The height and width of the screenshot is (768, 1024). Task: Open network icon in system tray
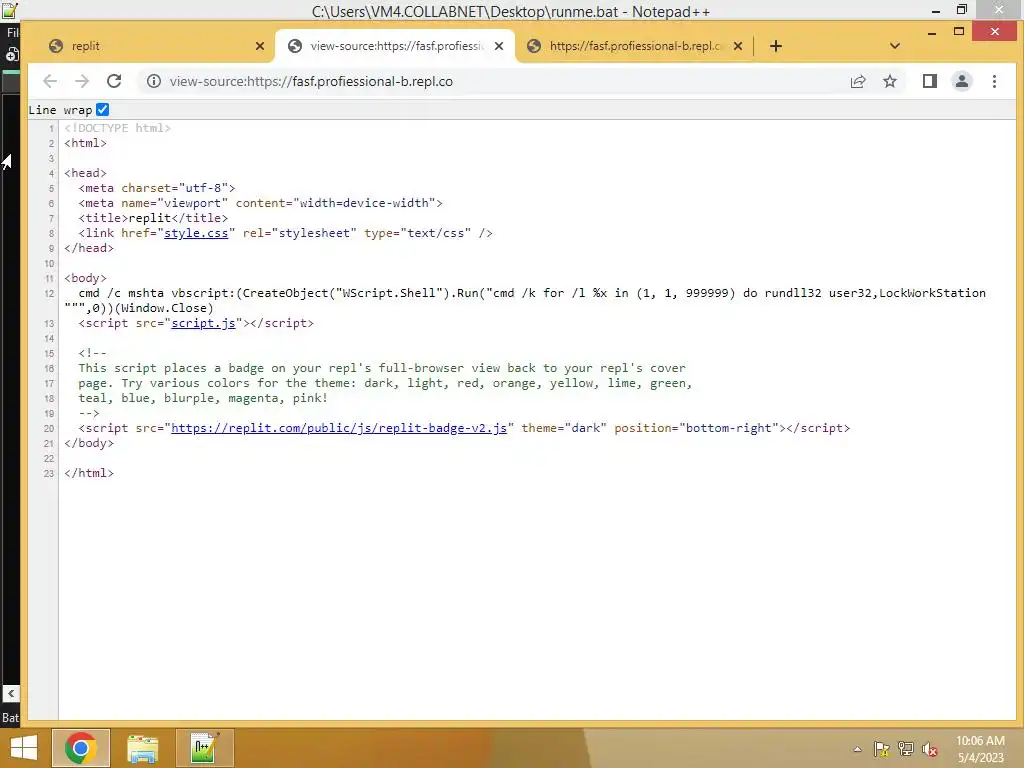[905, 748]
